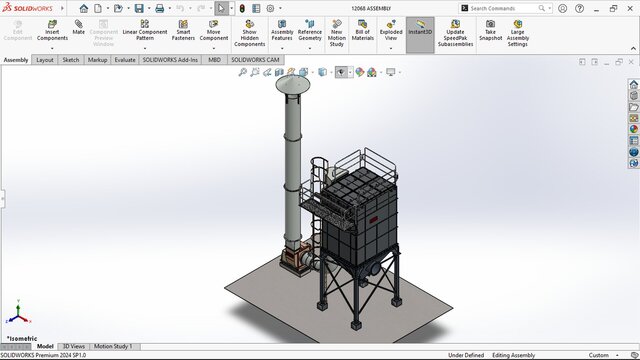Toggle the Select arrow cursor tool
This screenshot has height=360, width=640.
[221, 8]
